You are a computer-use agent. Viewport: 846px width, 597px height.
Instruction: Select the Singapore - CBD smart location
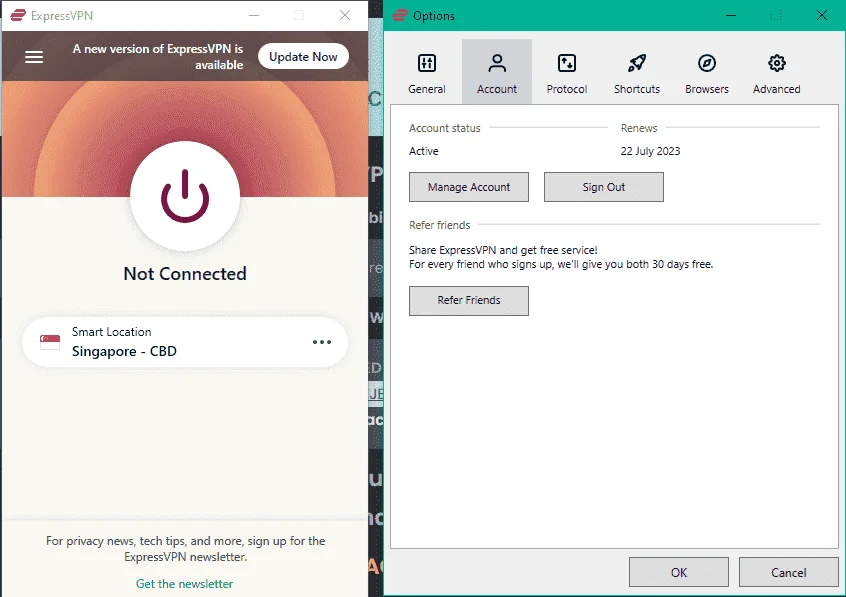coord(185,342)
